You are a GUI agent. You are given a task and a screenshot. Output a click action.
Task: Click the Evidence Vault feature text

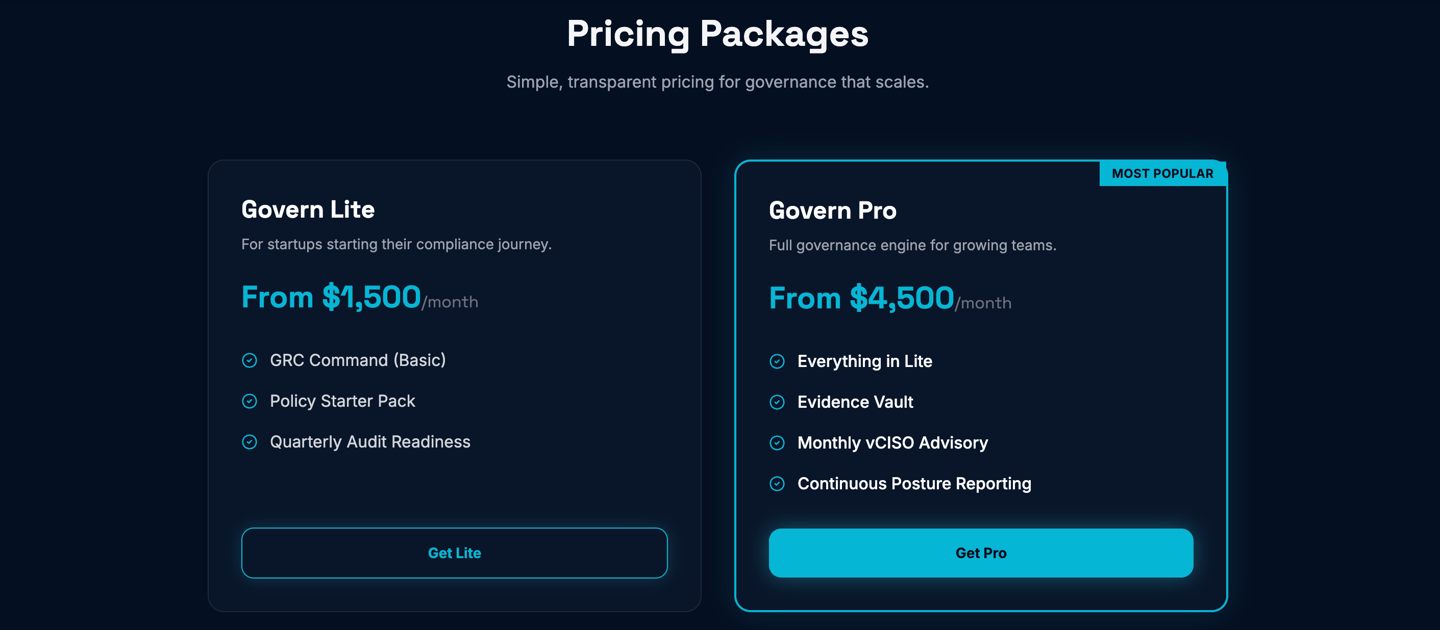point(855,402)
